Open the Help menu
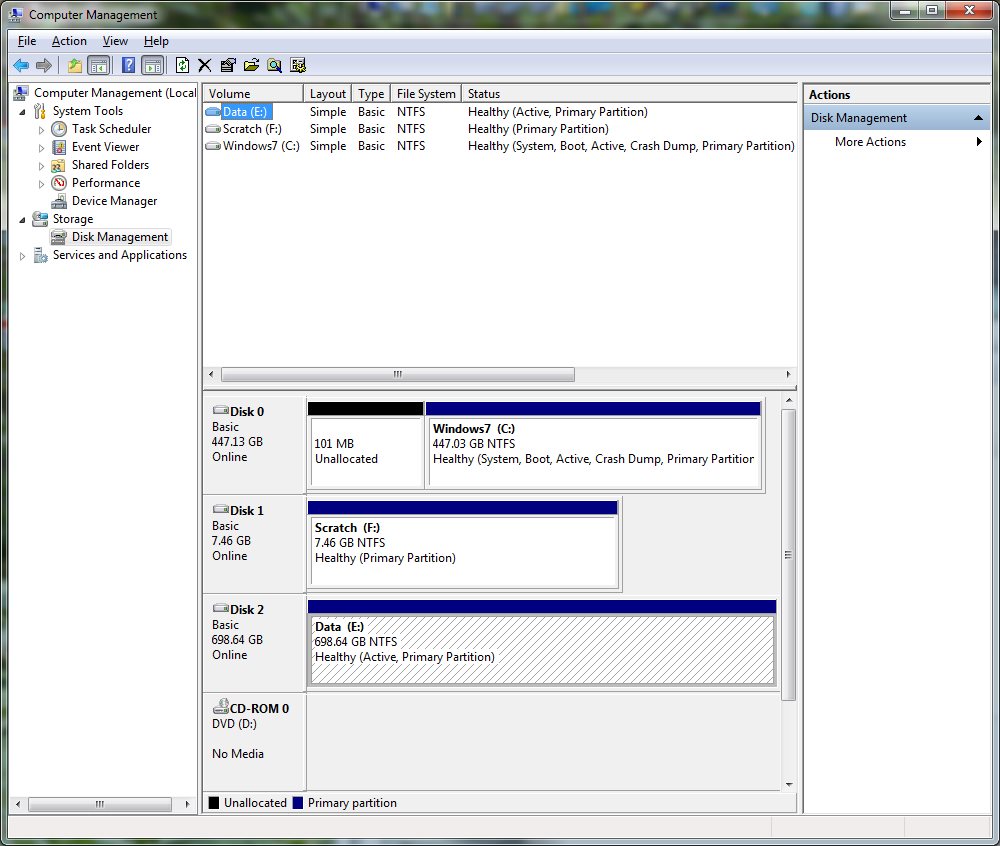The width and height of the screenshot is (1000, 846). click(x=156, y=41)
